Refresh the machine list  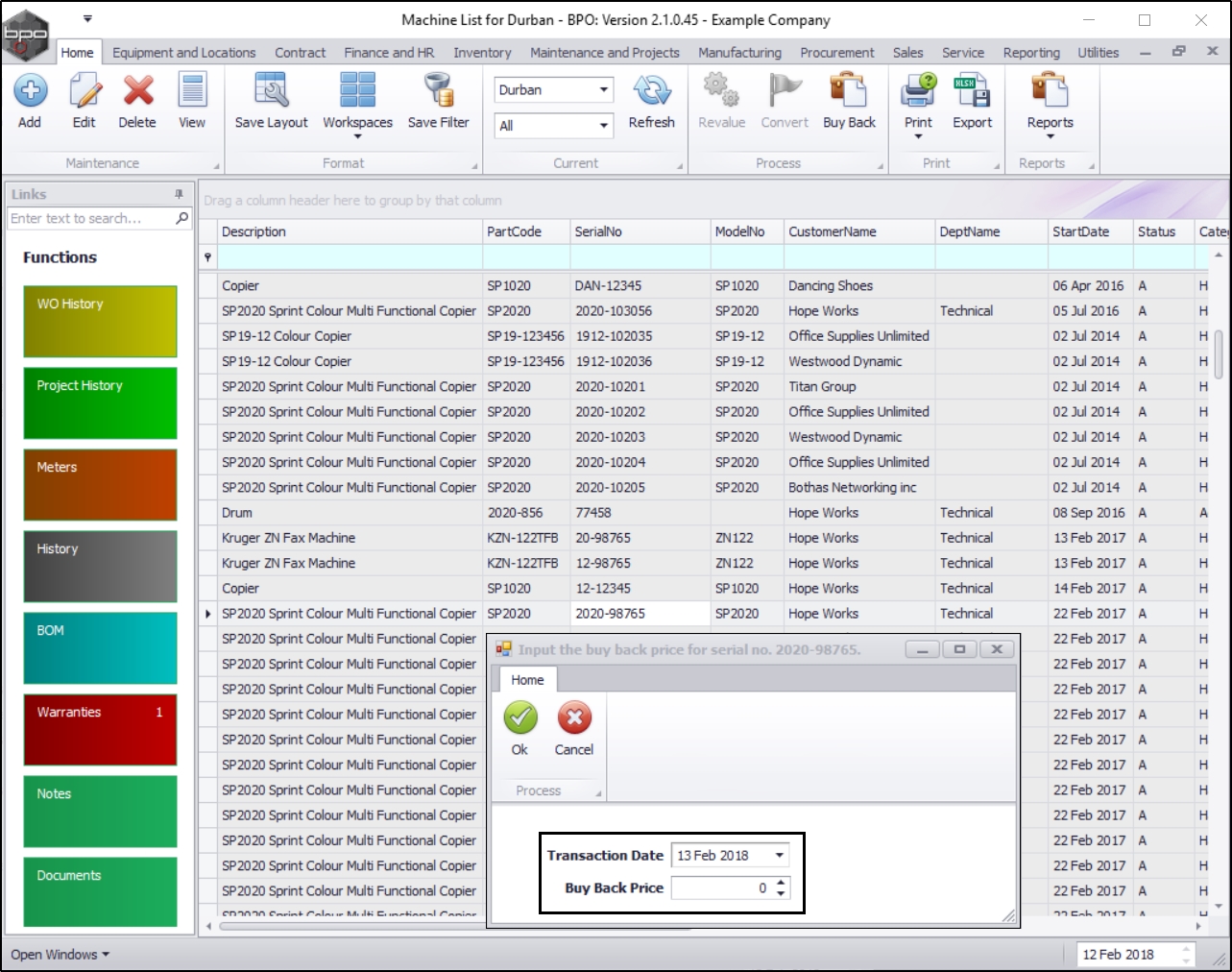click(651, 91)
